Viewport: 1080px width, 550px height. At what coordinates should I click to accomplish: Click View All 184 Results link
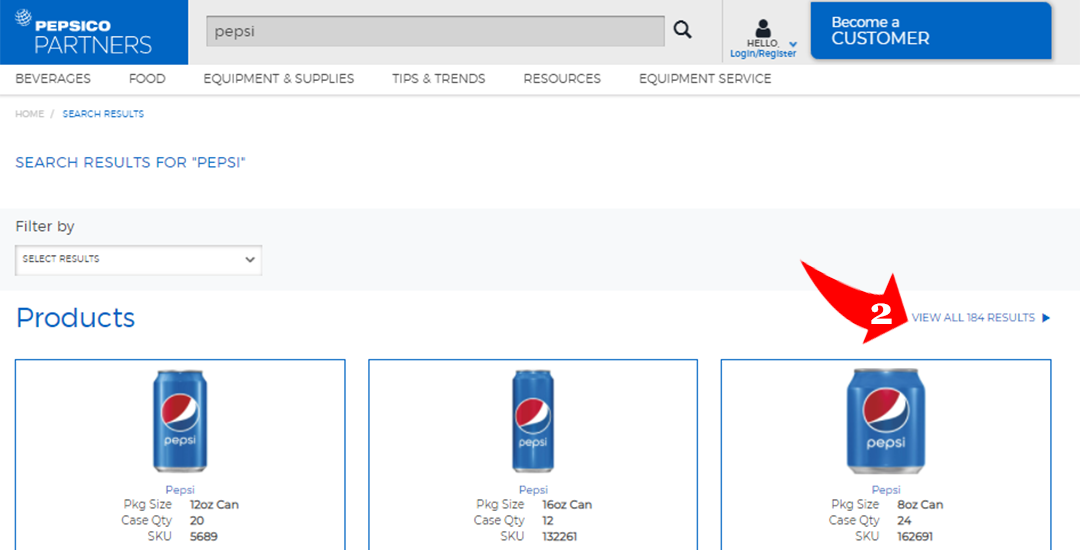tap(973, 317)
